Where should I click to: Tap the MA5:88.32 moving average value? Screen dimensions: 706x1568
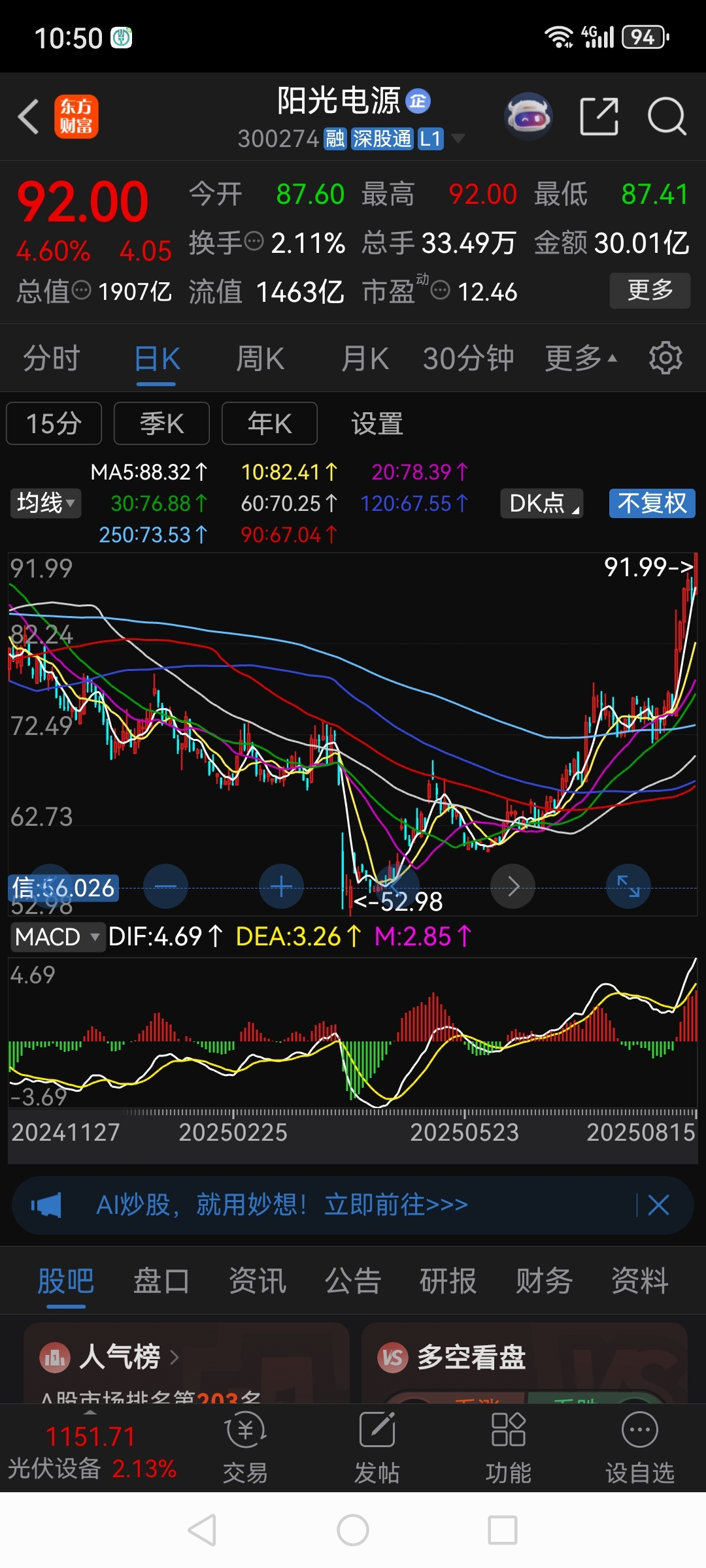click(x=149, y=472)
